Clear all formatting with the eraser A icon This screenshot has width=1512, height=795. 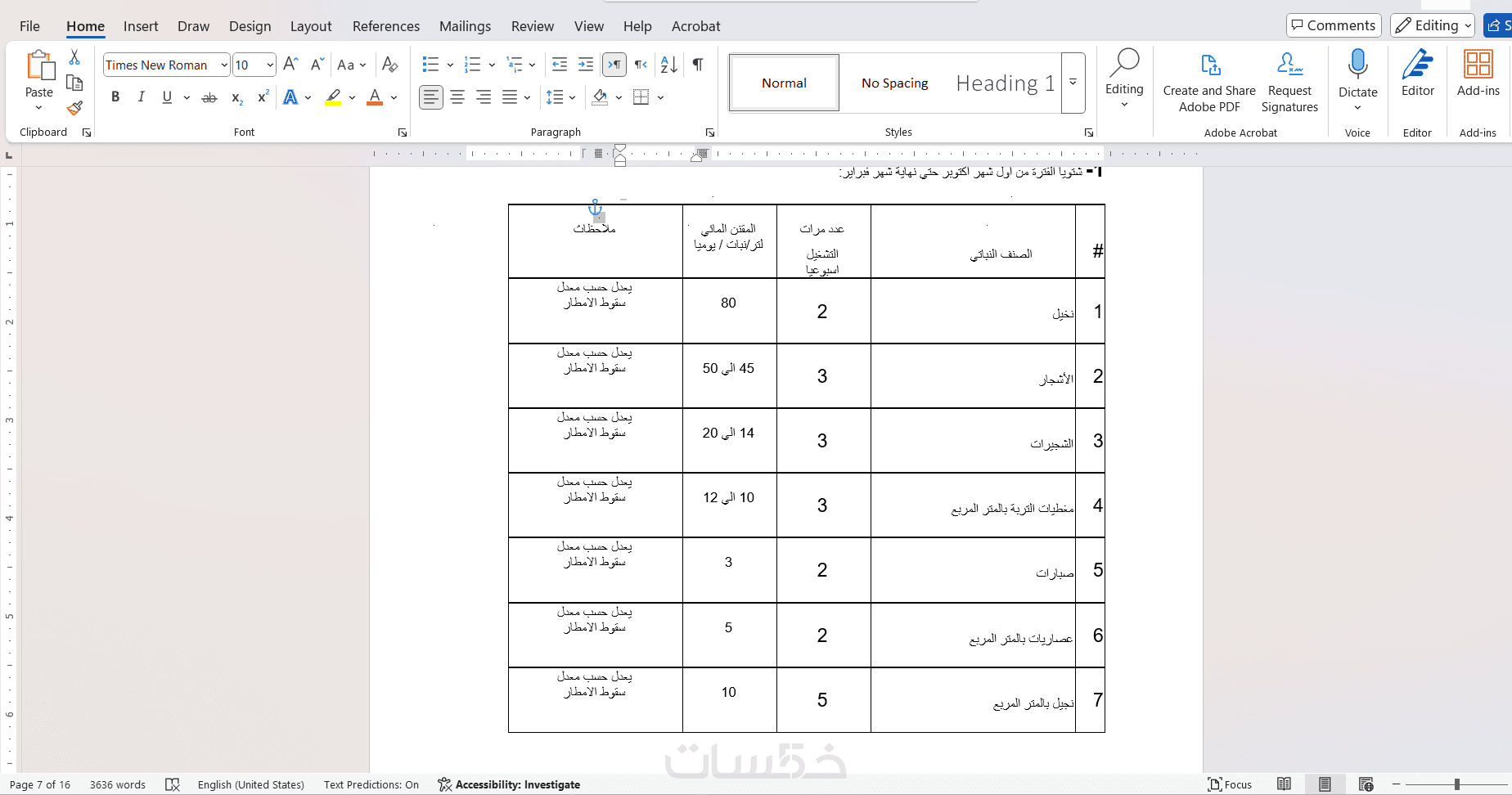coord(390,65)
